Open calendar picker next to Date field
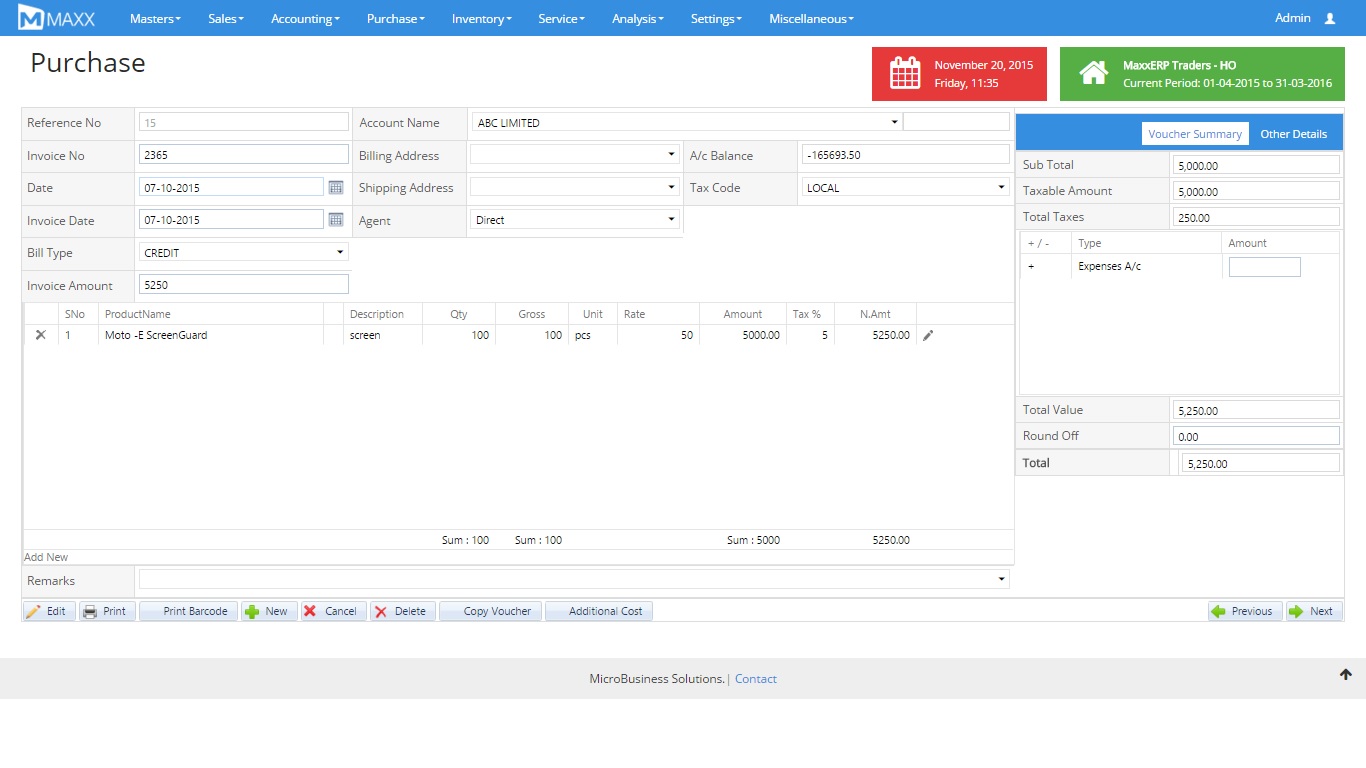The width and height of the screenshot is (1366, 768). [x=336, y=187]
